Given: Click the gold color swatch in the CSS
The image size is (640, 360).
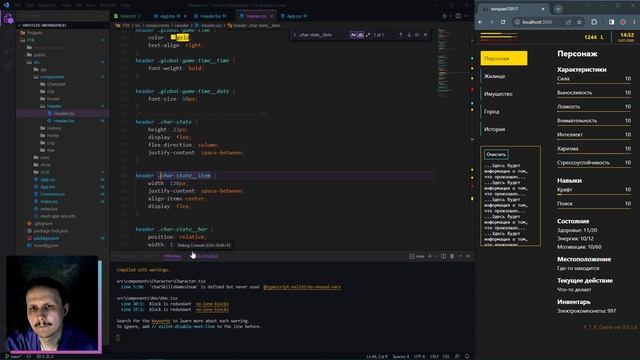Looking at the screenshot, I should (x=173, y=37).
